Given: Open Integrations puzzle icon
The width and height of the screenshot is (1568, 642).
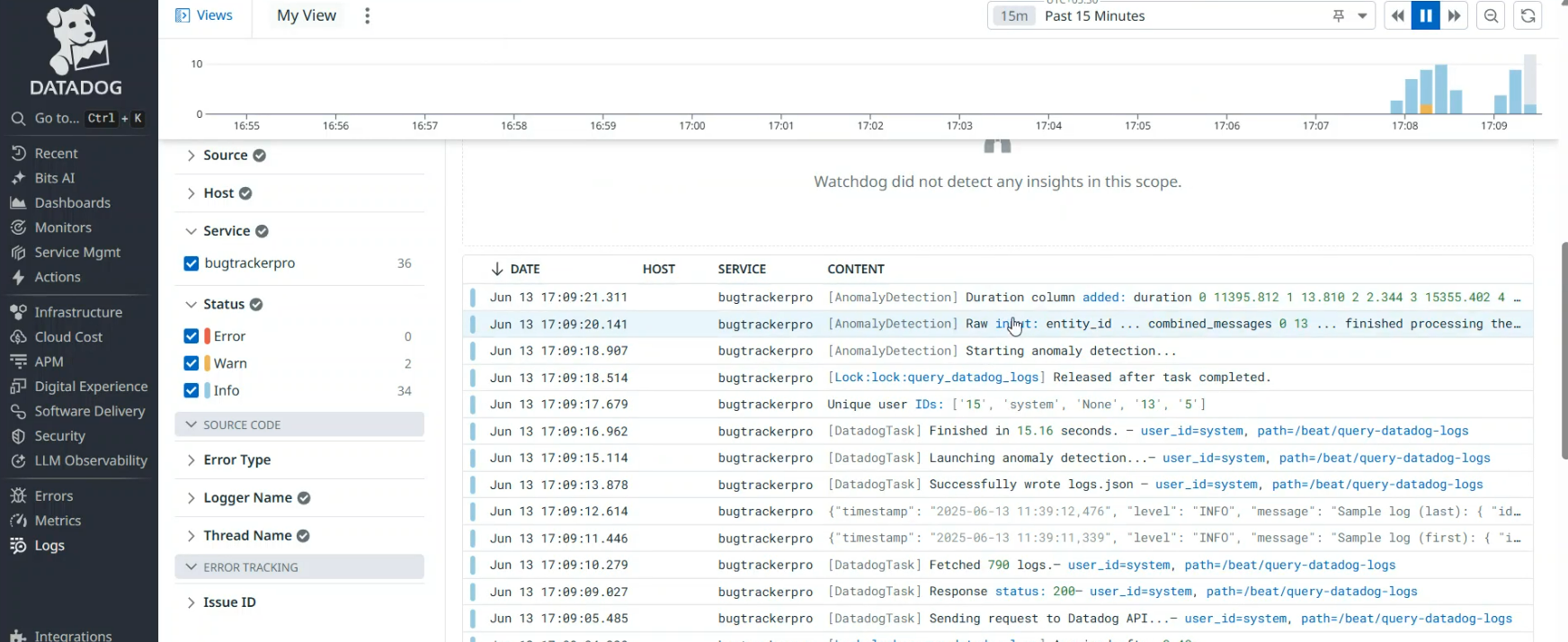Looking at the screenshot, I should click(x=18, y=636).
